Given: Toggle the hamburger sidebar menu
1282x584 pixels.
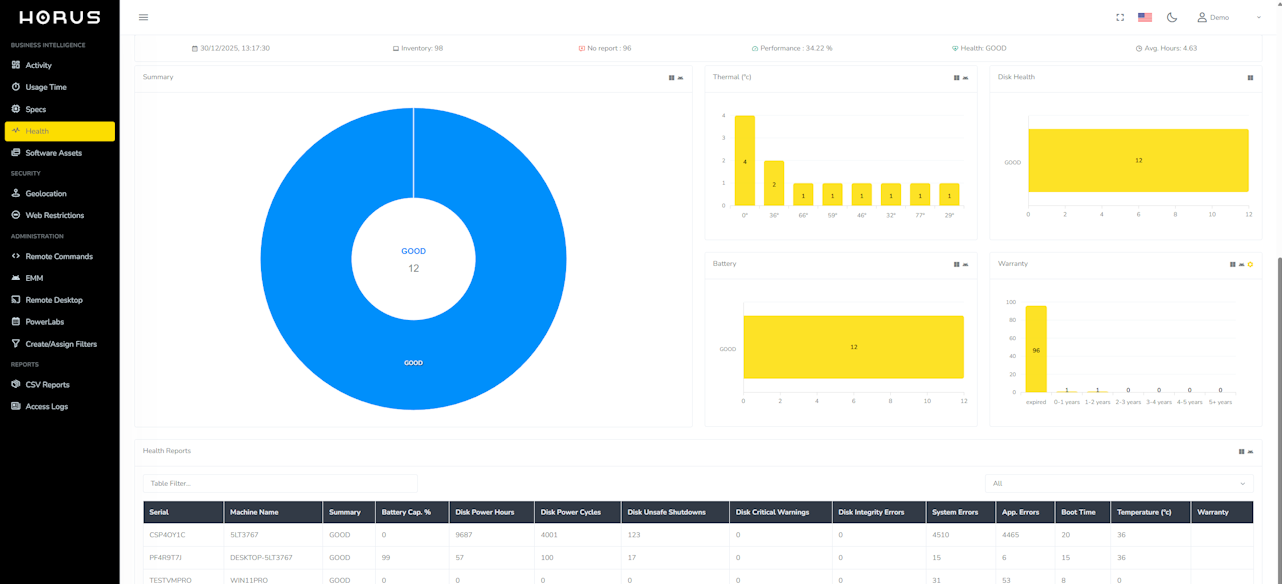Looking at the screenshot, I should [x=143, y=17].
